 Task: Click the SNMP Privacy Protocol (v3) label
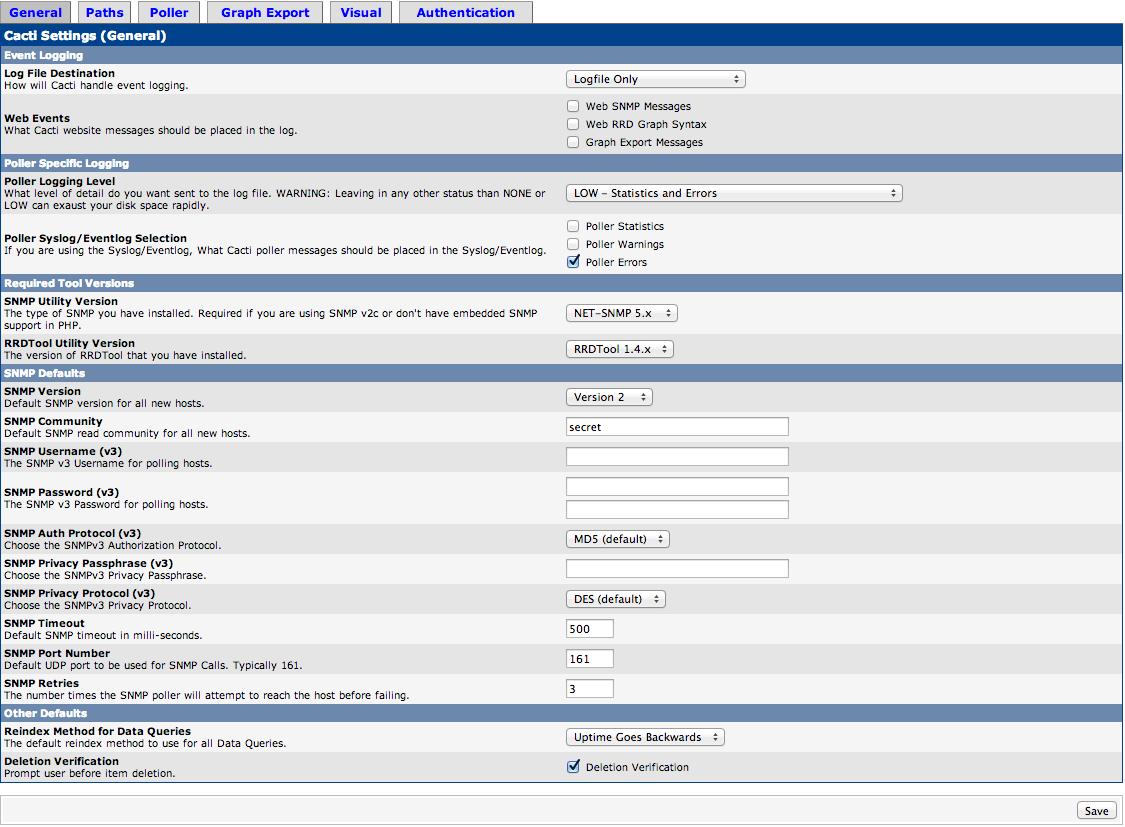pyautogui.click(x=79, y=593)
